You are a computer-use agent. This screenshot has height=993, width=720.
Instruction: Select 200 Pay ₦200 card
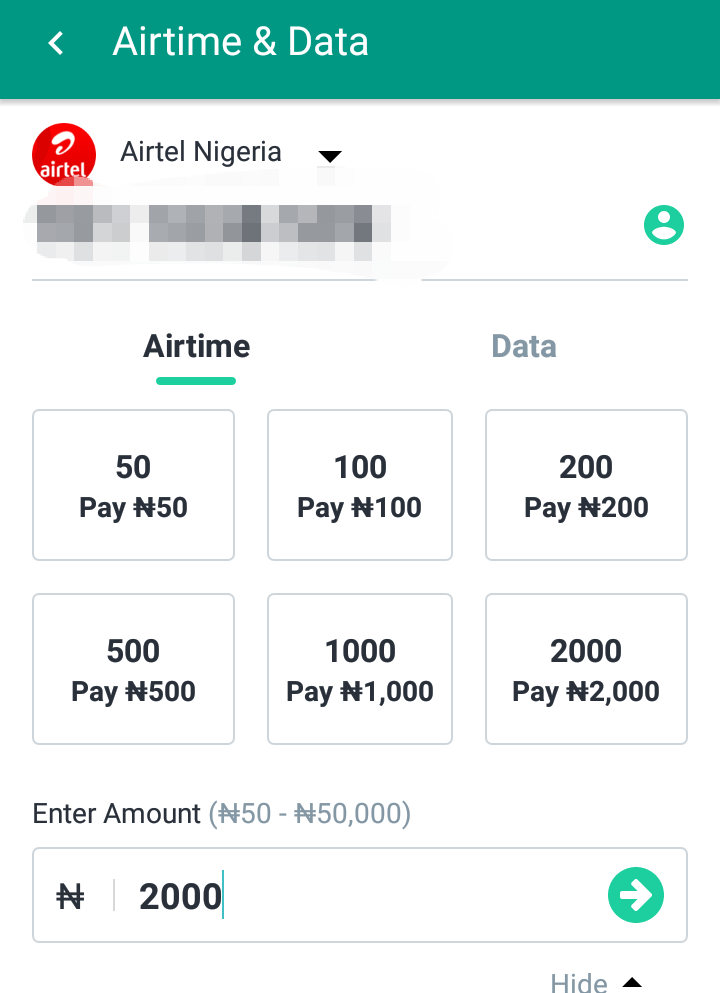click(x=586, y=485)
